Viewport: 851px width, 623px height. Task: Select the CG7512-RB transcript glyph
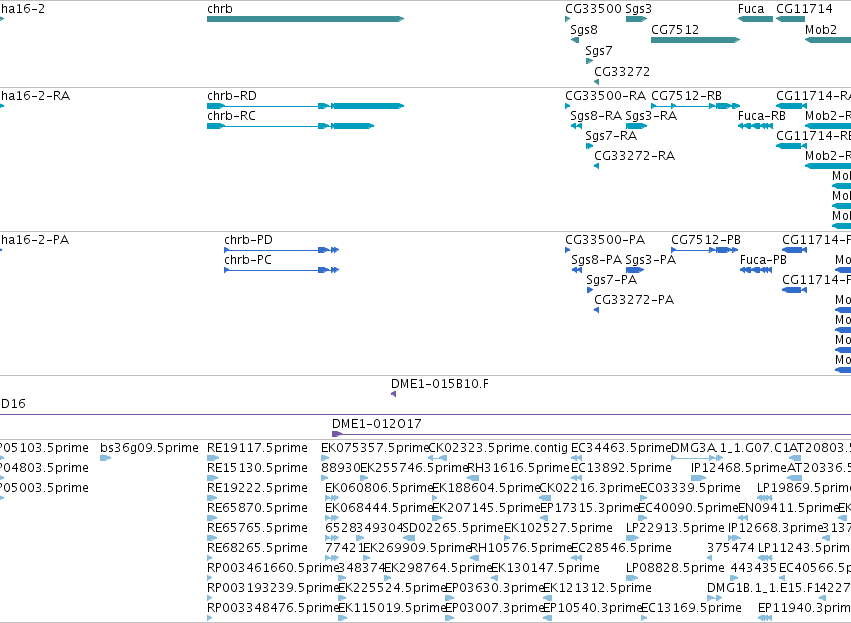pos(695,106)
